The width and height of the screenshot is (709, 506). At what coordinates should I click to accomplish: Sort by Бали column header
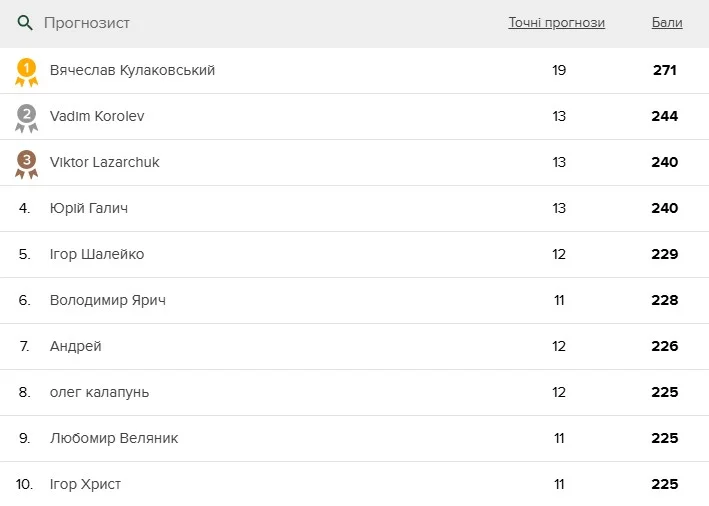click(x=666, y=23)
